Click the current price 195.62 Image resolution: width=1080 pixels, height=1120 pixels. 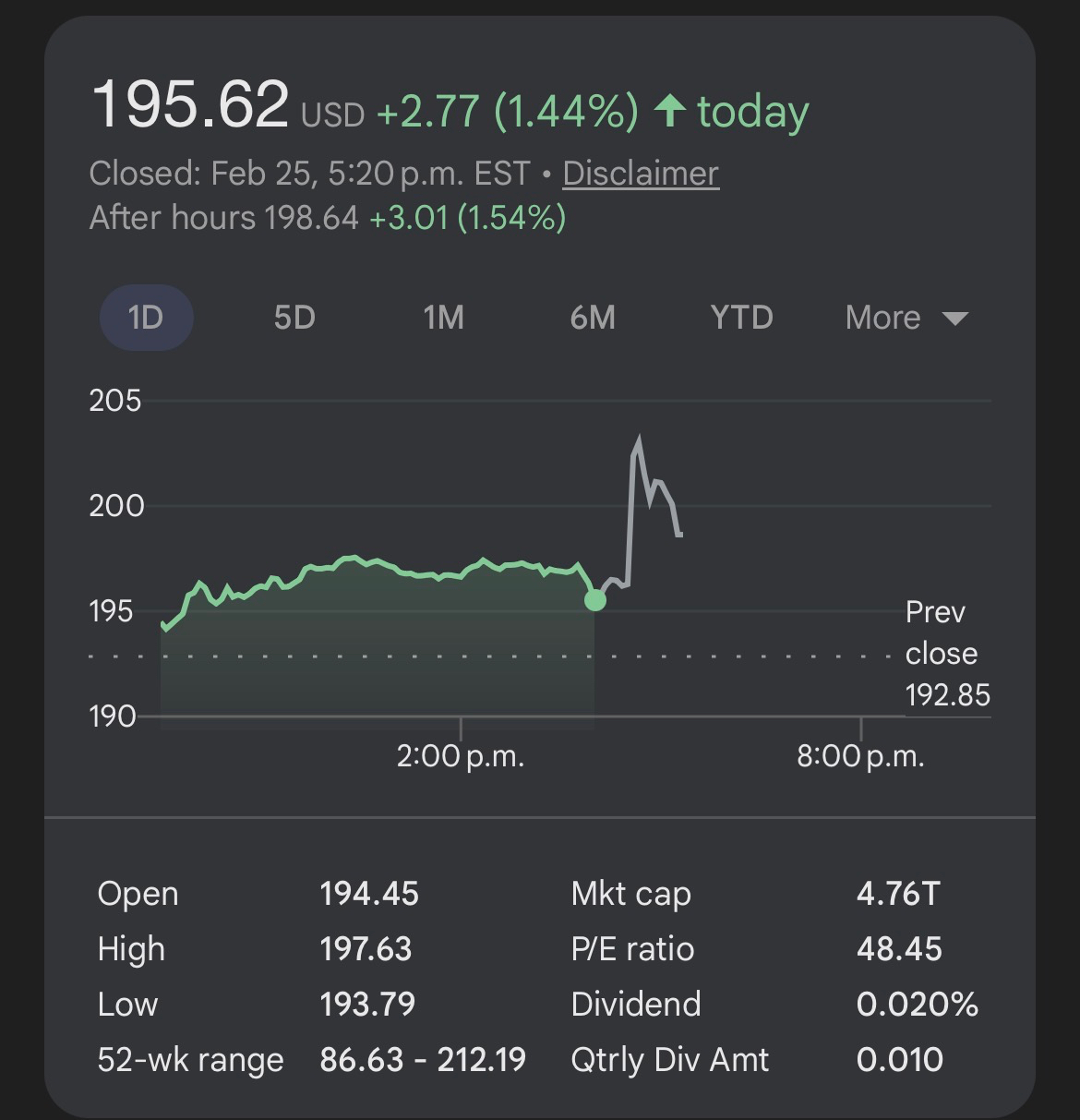coord(190,104)
